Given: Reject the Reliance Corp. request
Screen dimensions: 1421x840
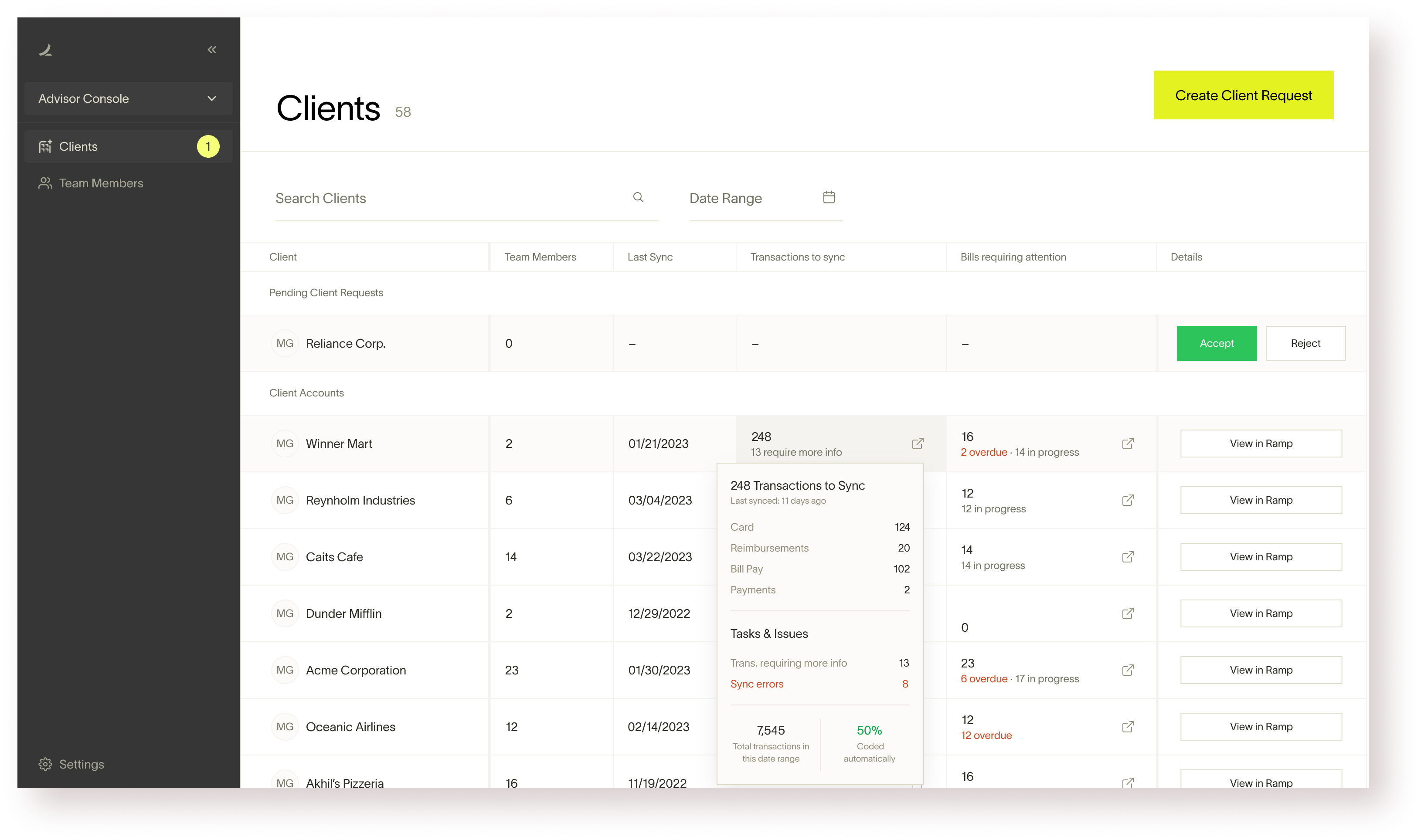Looking at the screenshot, I should pyautogui.click(x=1305, y=343).
